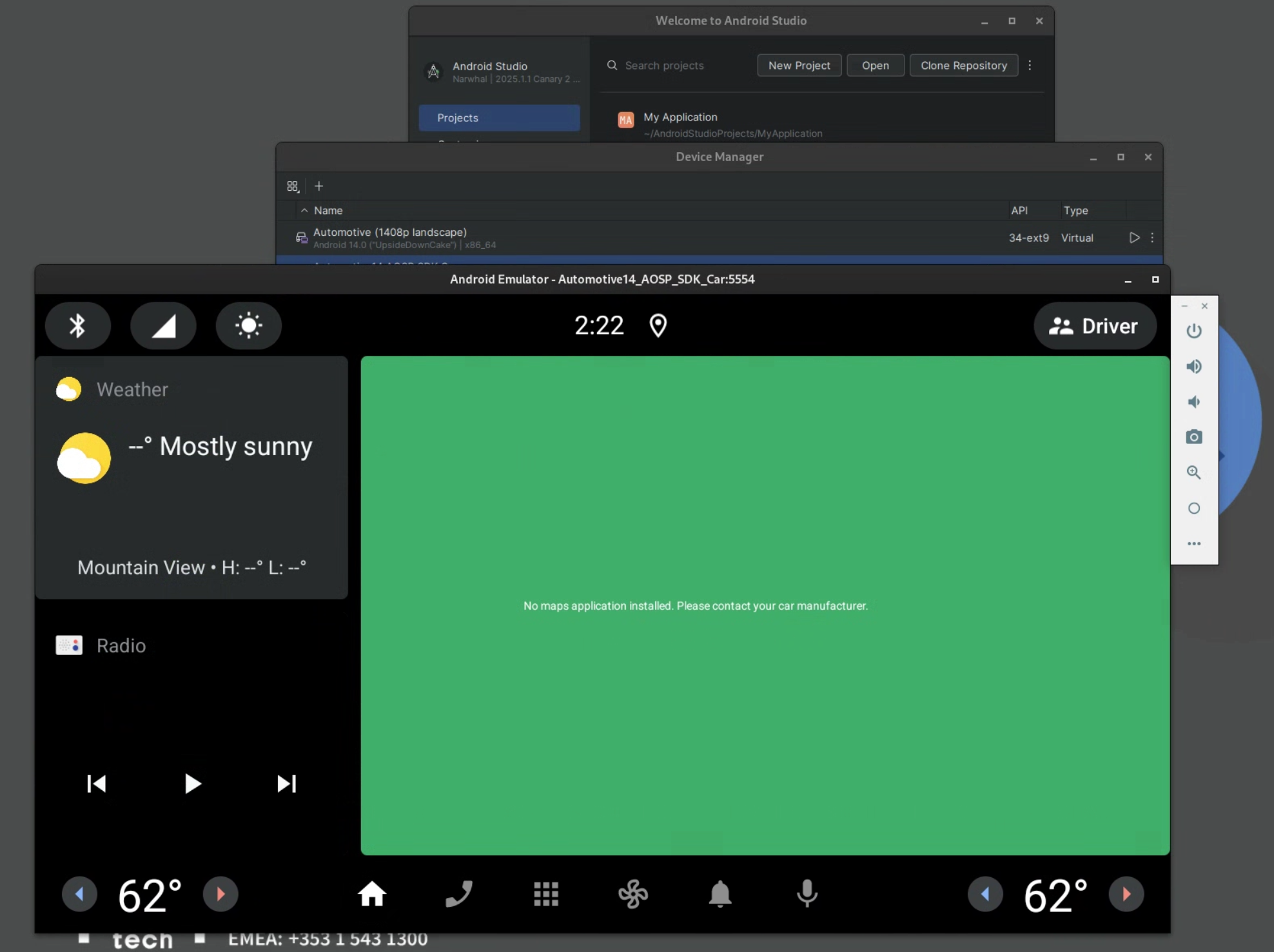The width and height of the screenshot is (1274, 952).
Task: Increase driver-side temperature with right arrow
Action: click(x=220, y=894)
